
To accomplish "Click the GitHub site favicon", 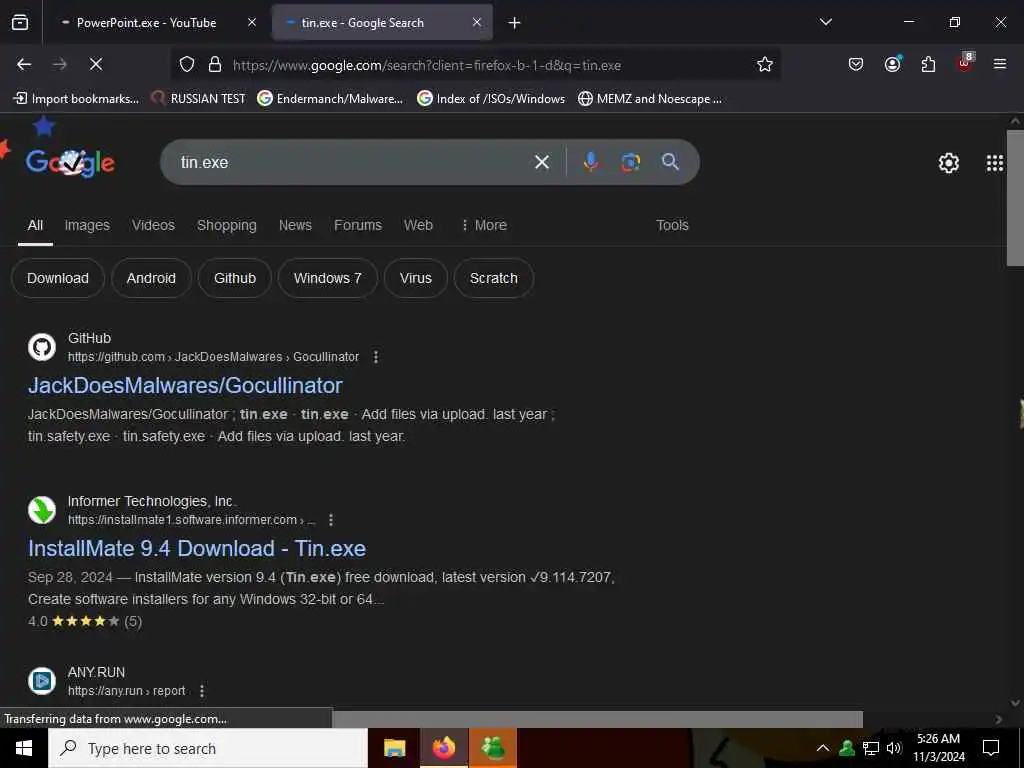I will [x=42, y=347].
